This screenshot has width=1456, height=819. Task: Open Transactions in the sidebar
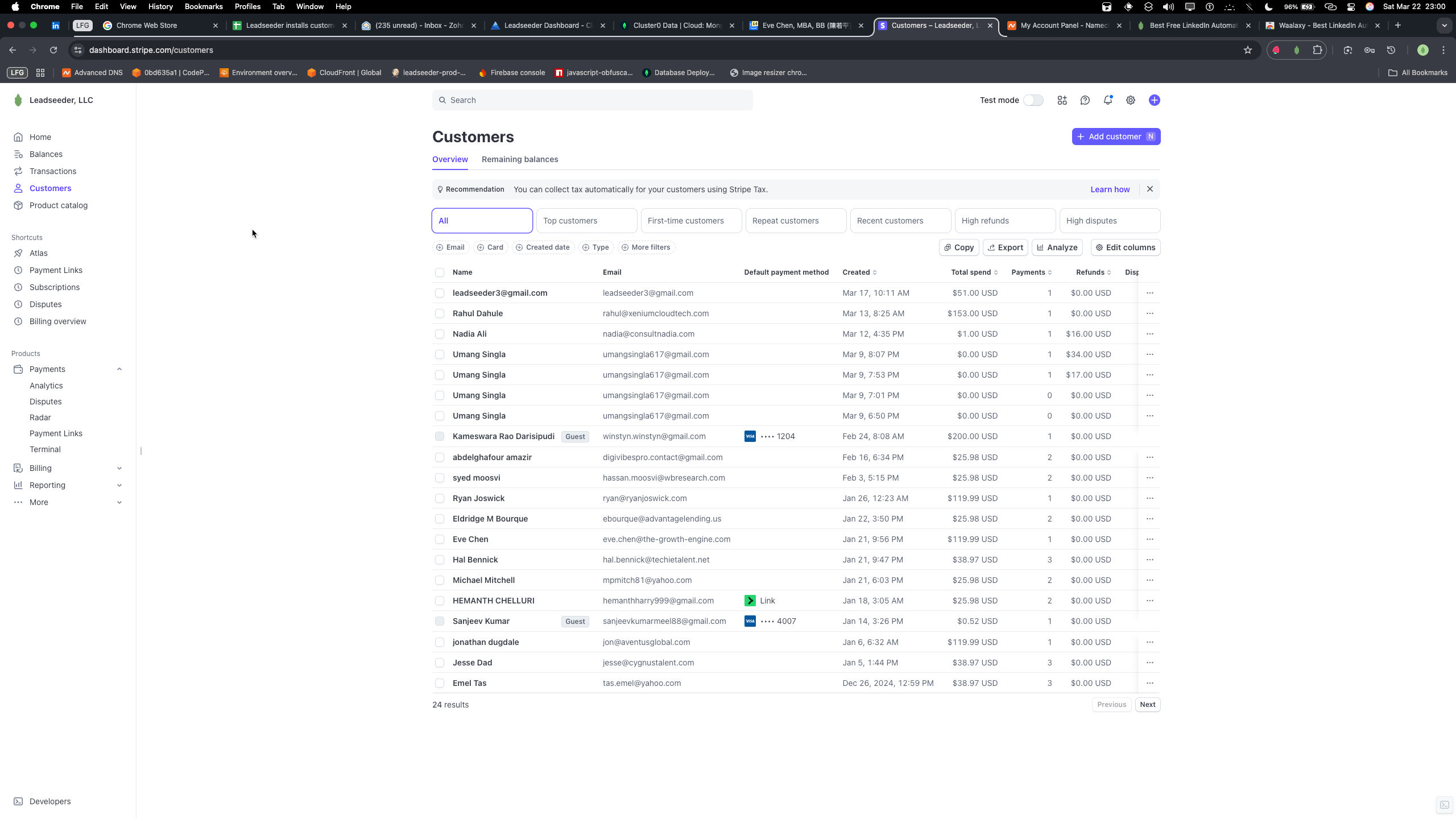click(52, 171)
